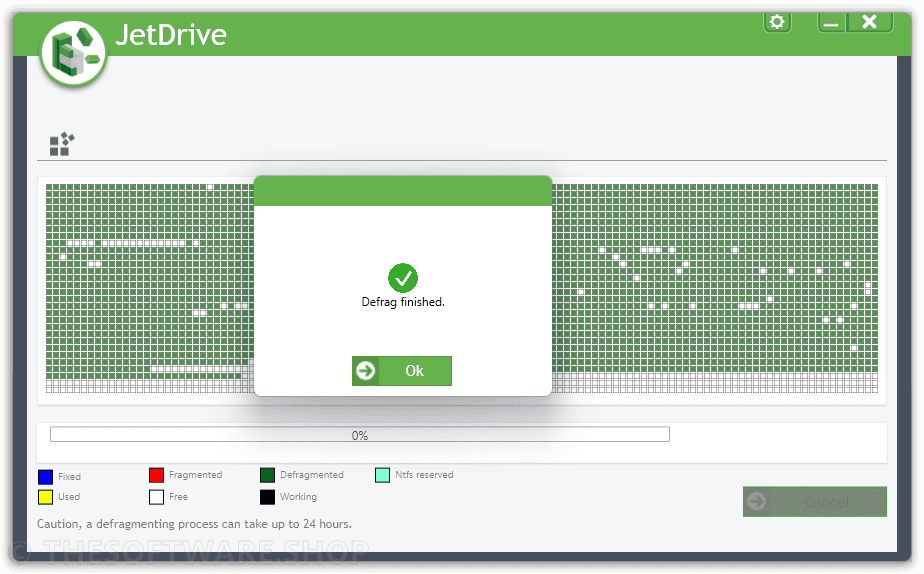
Task: Close the JetDrive window
Action: (x=870, y=22)
